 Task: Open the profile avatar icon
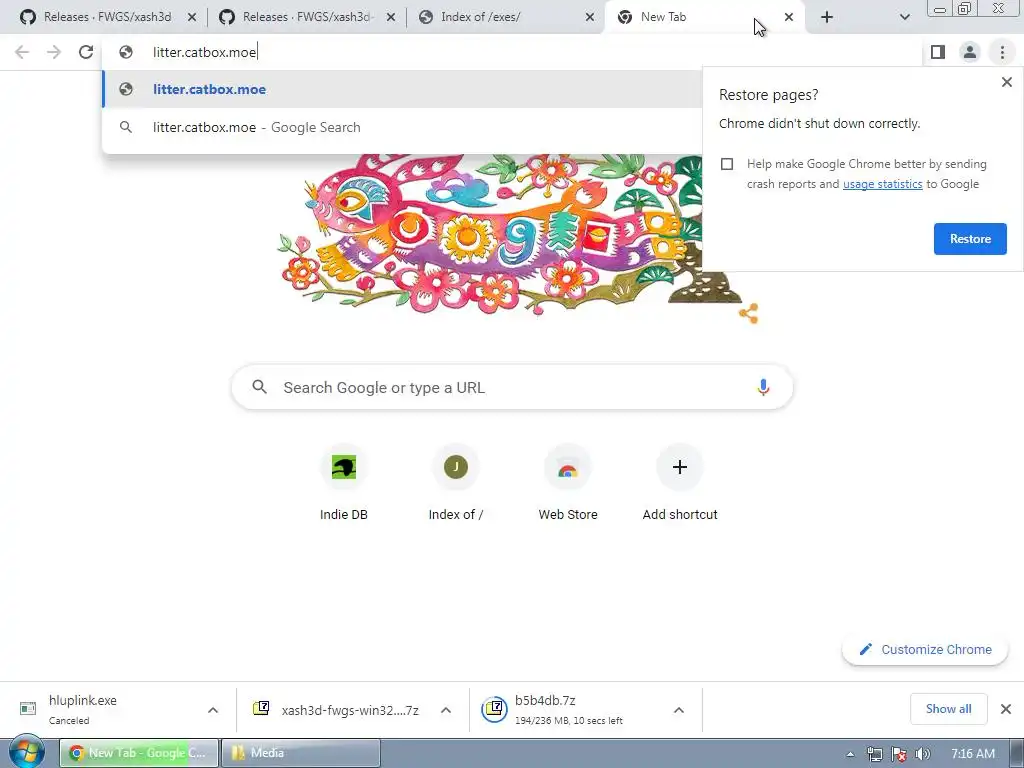pos(970,52)
